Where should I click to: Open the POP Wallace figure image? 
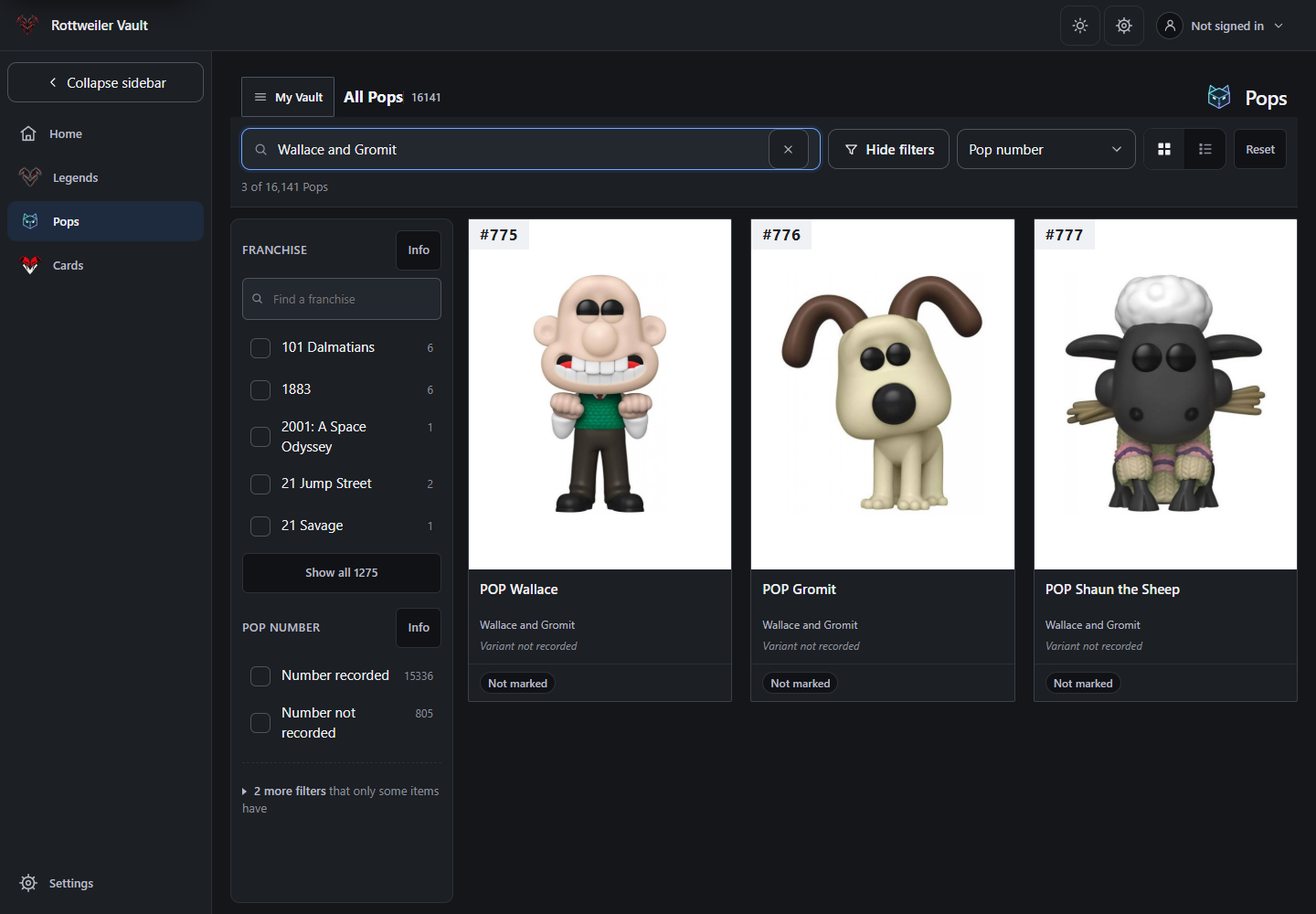tap(600, 394)
